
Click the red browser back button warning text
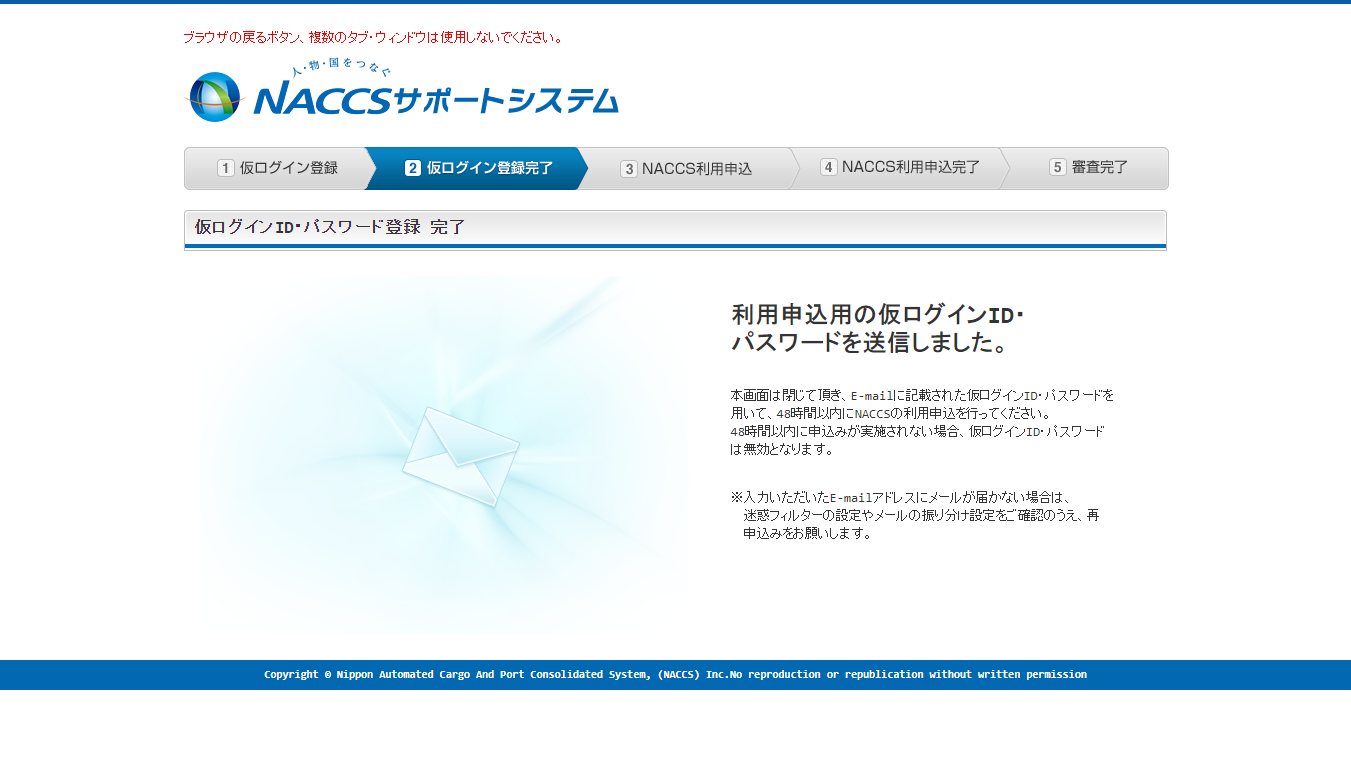(374, 38)
